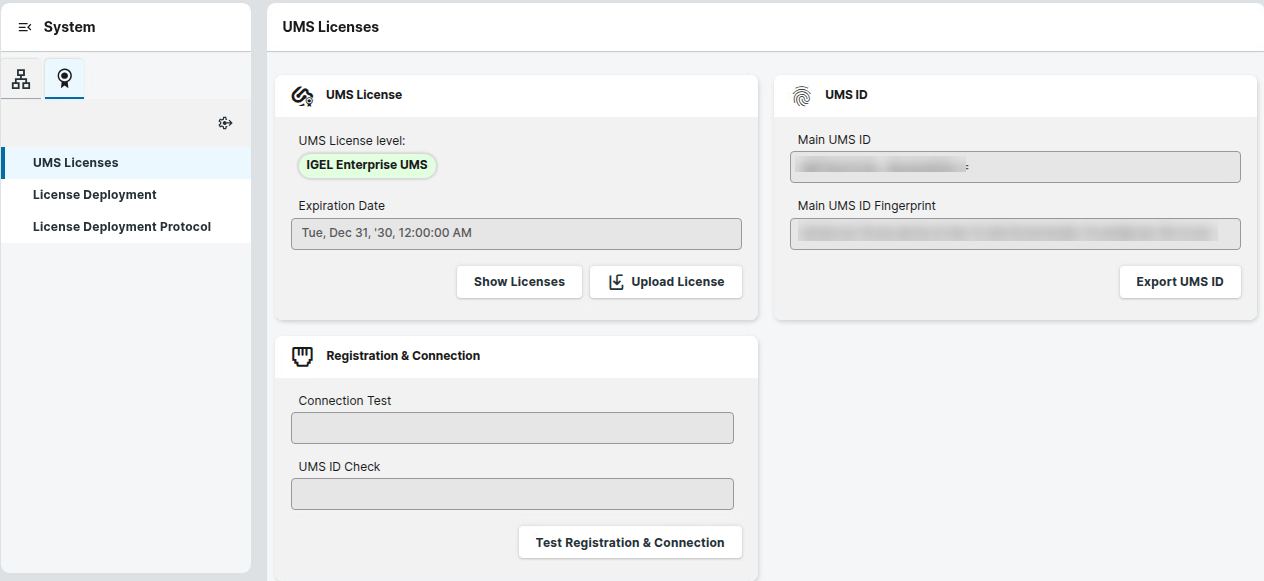Click the gear settings icon in sidebar

click(225, 123)
